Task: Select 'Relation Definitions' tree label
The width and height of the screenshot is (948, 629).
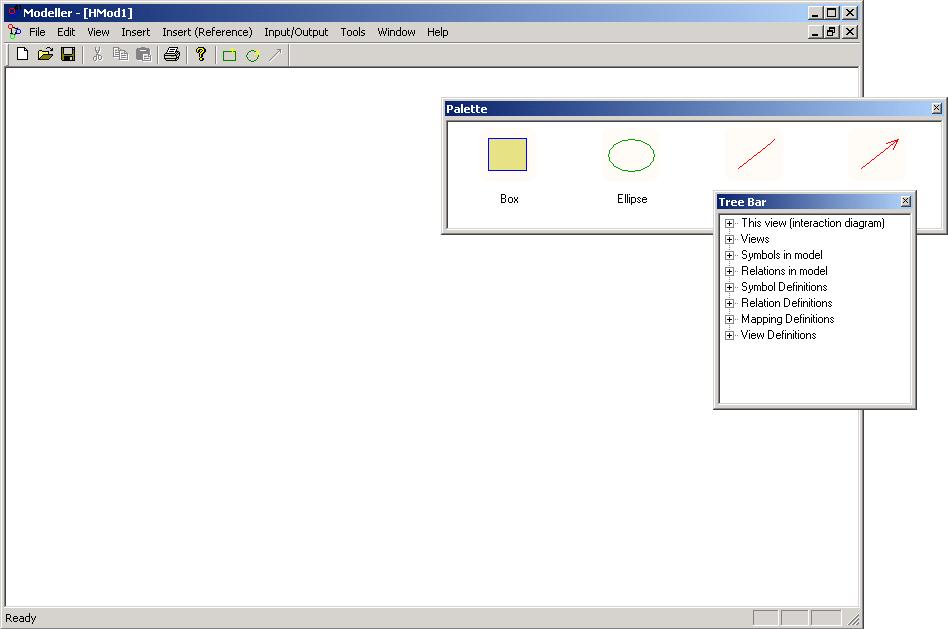Action: click(787, 303)
